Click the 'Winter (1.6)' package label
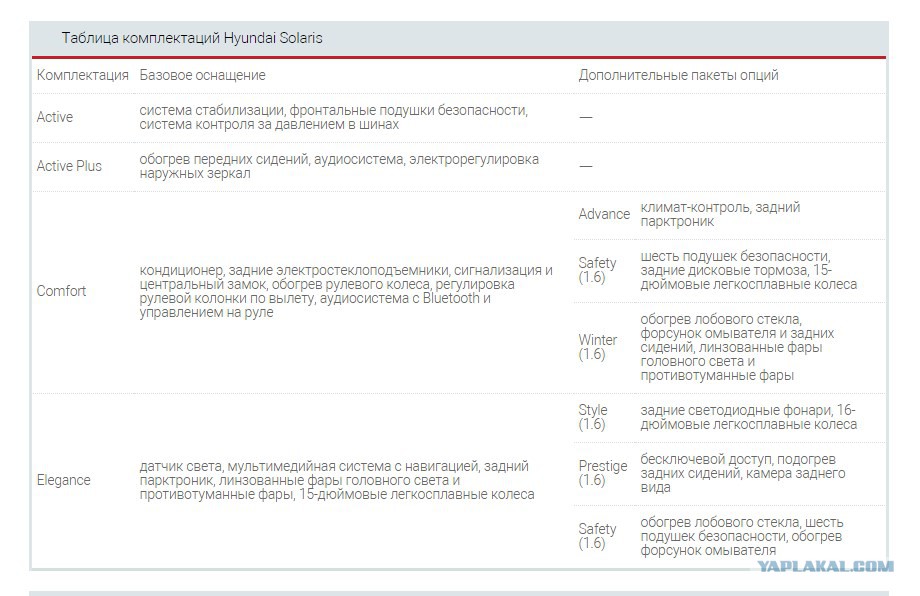920x596 pixels. click(x=598, y=347)
